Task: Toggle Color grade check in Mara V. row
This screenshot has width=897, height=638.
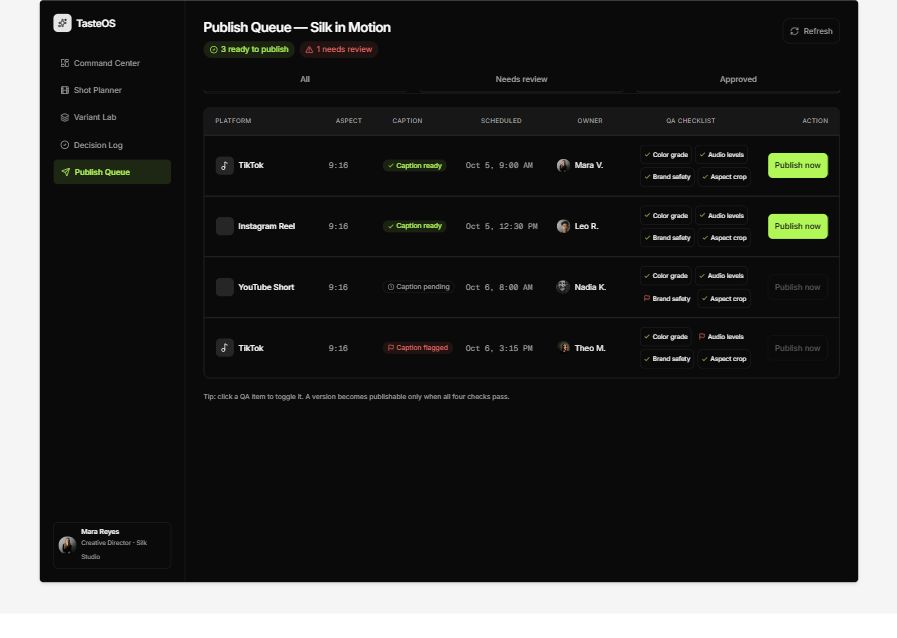Action: pos(666,154)
